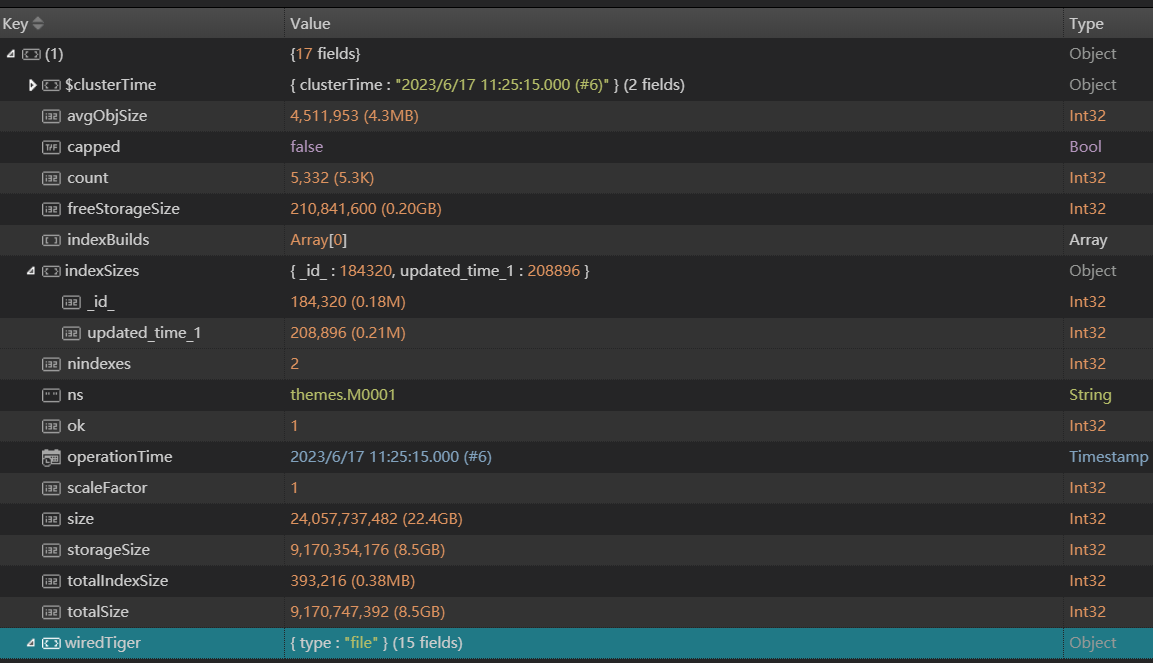Collapse the indexSizes node
Image resolution: width=1153 pixels, height=663 pixels.
32,271
